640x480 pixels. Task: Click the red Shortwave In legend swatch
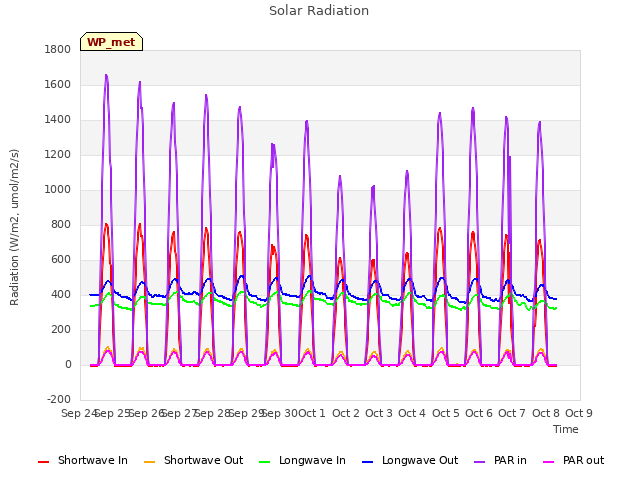pos(44,462)
